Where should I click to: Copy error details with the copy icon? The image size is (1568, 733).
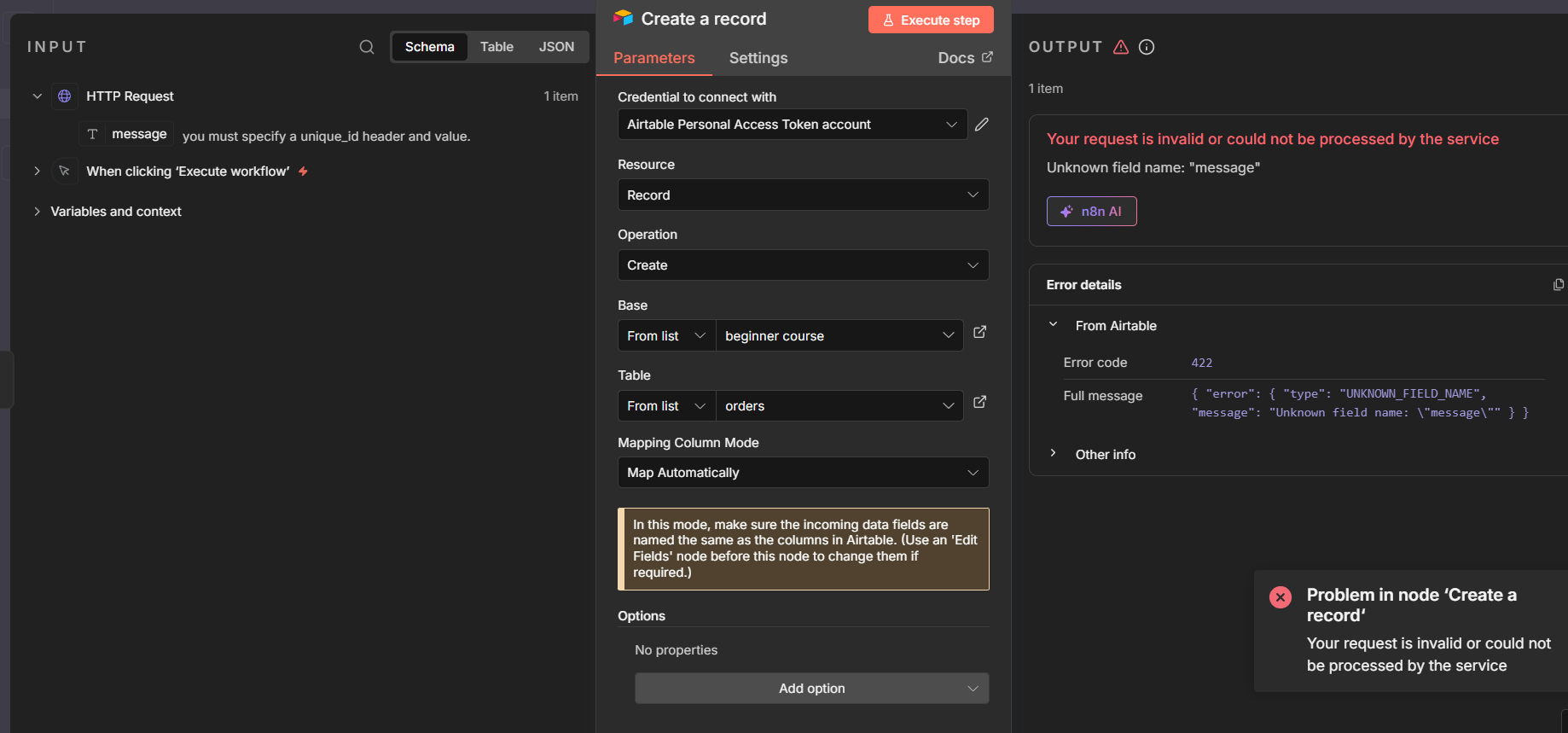(x=1558, y=285)
